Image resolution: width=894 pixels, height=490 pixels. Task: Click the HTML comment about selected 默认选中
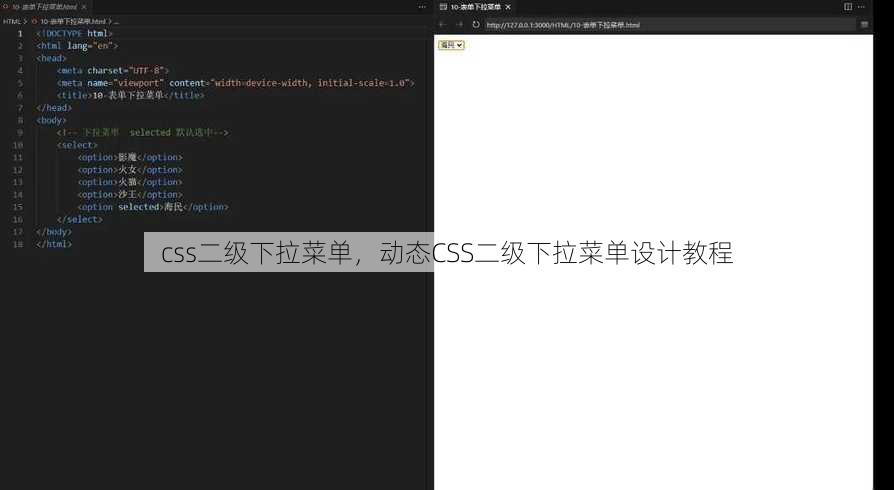click(143, 132)
